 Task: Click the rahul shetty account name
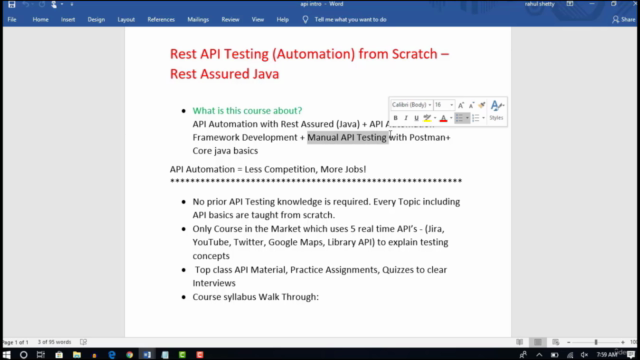tap(539, 4)
